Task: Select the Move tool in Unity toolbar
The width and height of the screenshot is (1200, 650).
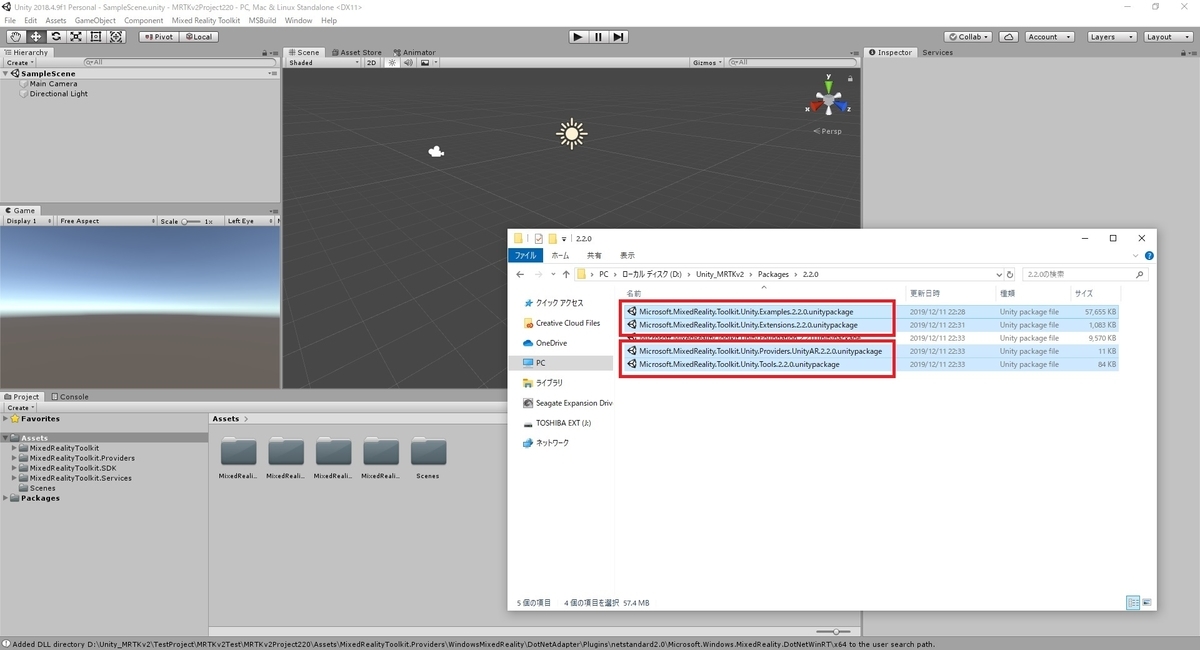Action: [x=35, y=36]
